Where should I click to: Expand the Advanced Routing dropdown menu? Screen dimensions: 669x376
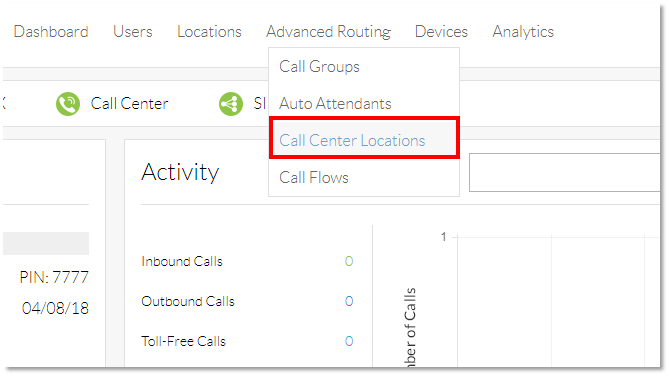click(329, 32)
